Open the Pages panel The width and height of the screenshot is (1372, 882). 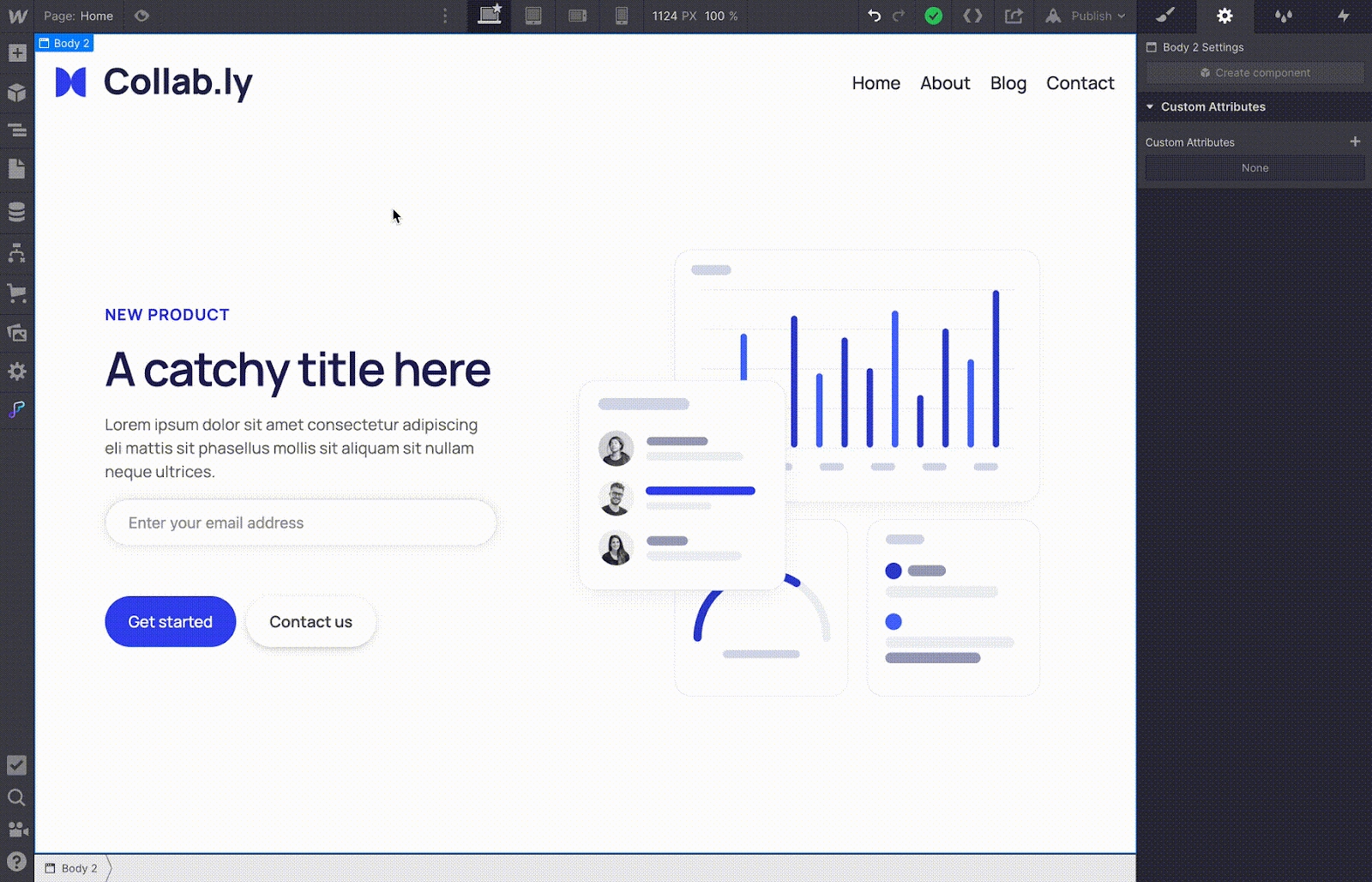click(17, 169)
